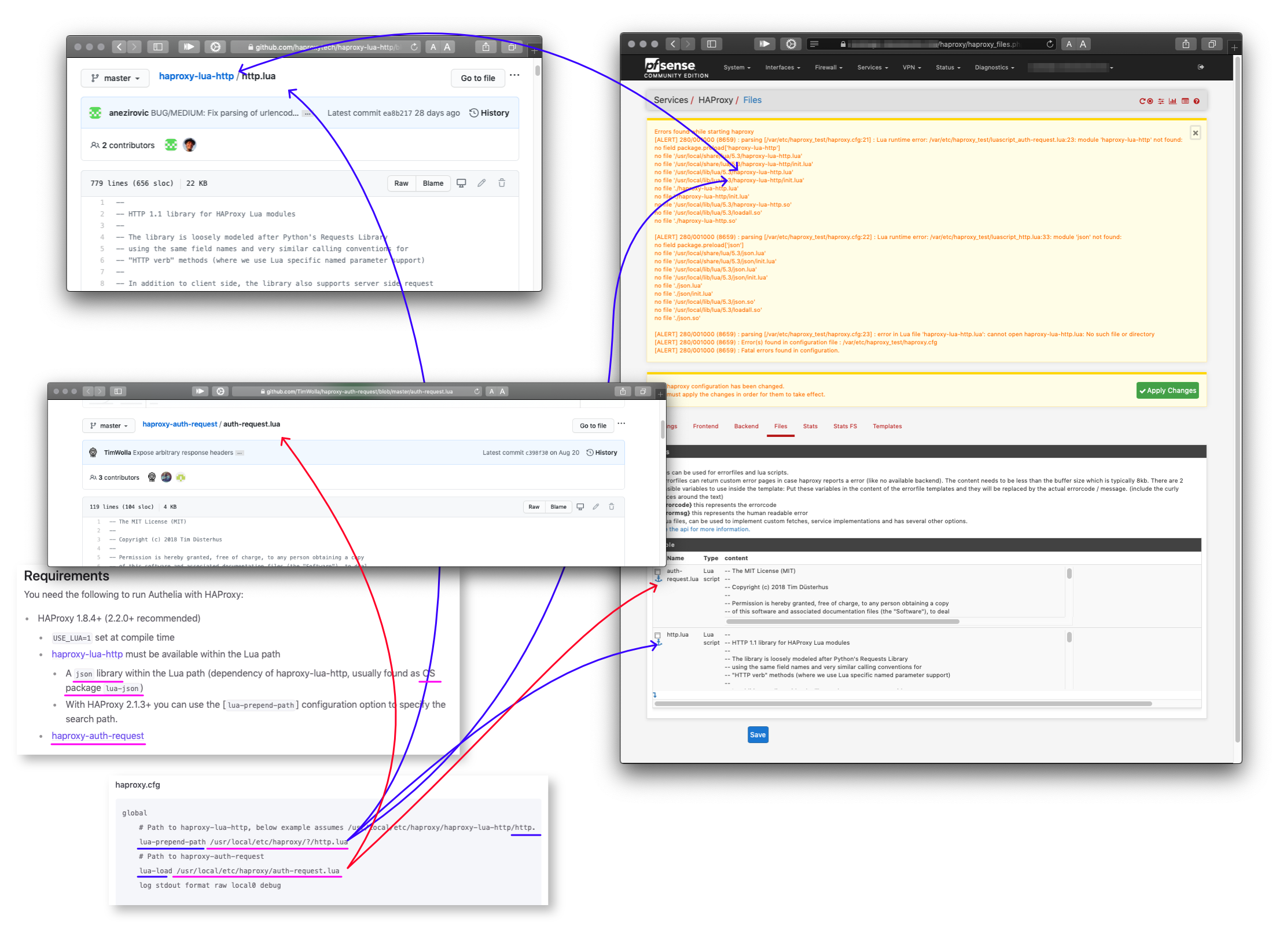Switch to the Stats FS tab
The height and width of the screenshot is (952, 1287).
coord(845,426)
